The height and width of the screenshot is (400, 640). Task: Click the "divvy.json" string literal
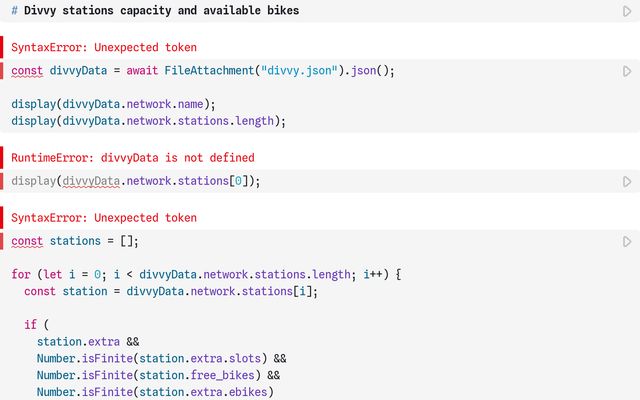point(299,71)
